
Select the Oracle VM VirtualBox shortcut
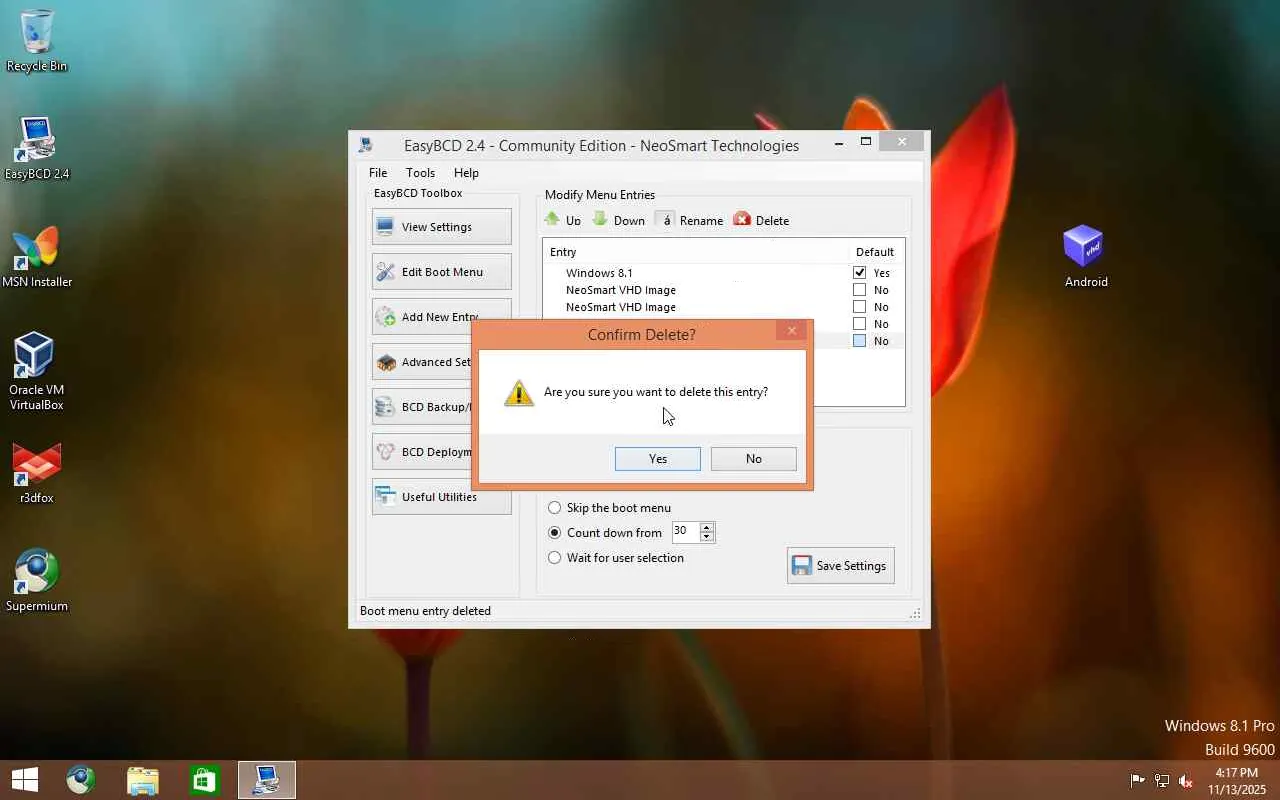click(36, 372)
